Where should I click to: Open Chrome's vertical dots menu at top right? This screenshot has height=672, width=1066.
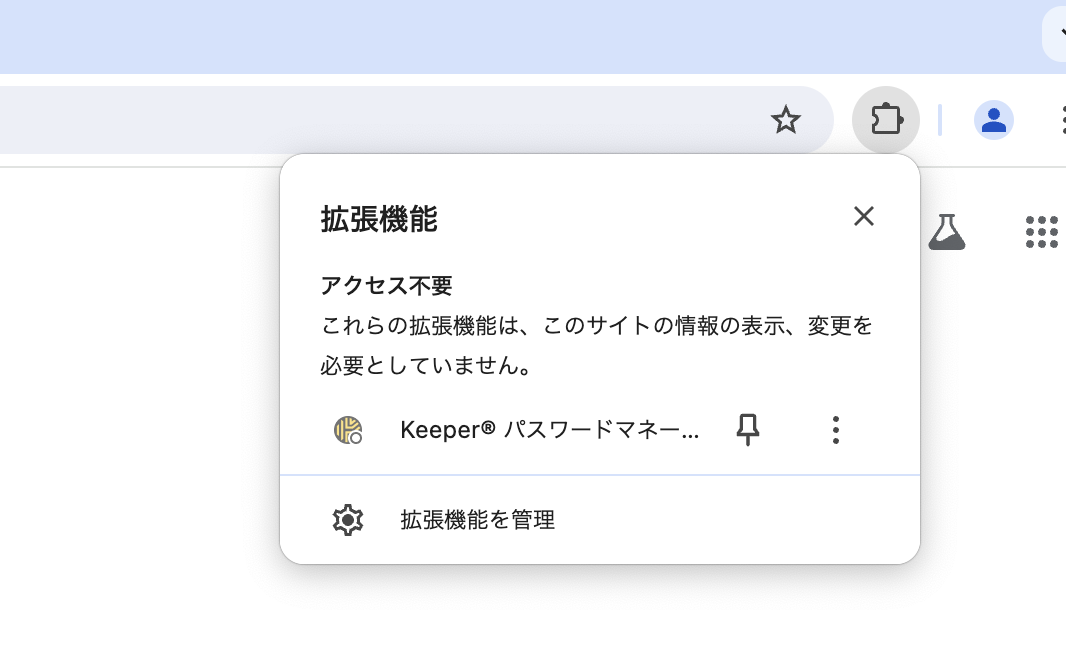coord(1064,119)
